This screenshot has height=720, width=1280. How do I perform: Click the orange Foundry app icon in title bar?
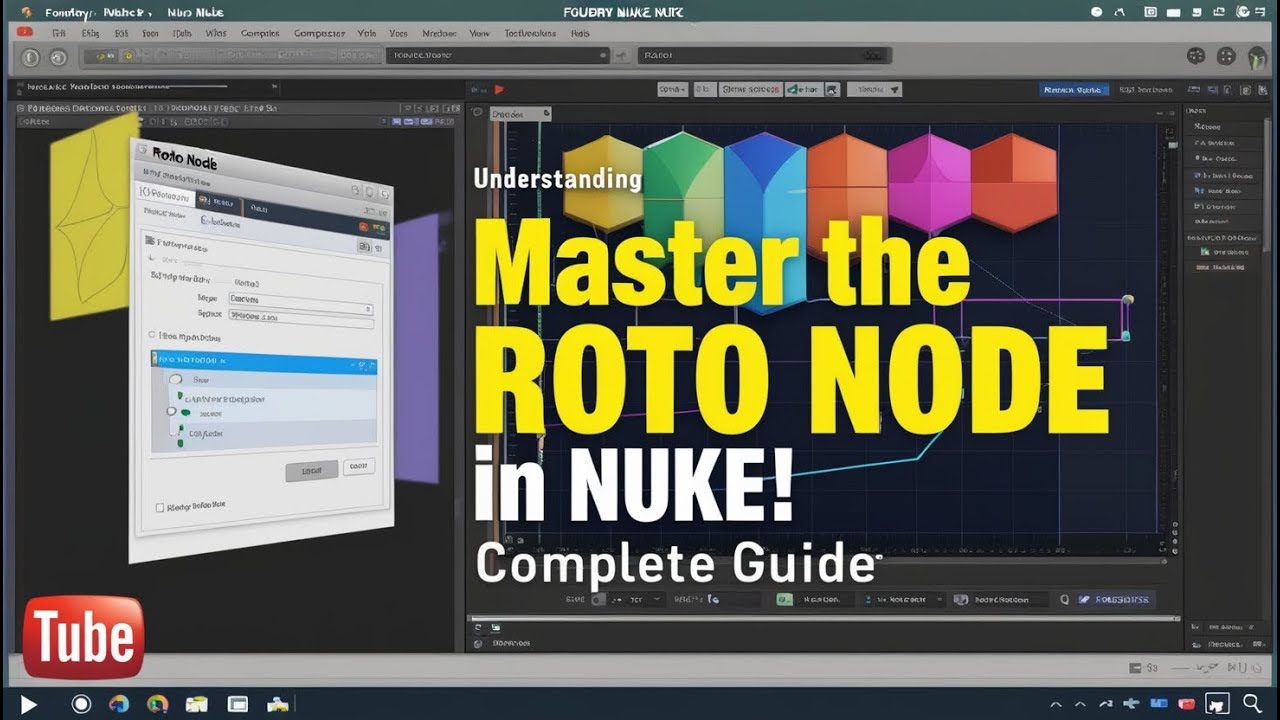pos(25,13)
